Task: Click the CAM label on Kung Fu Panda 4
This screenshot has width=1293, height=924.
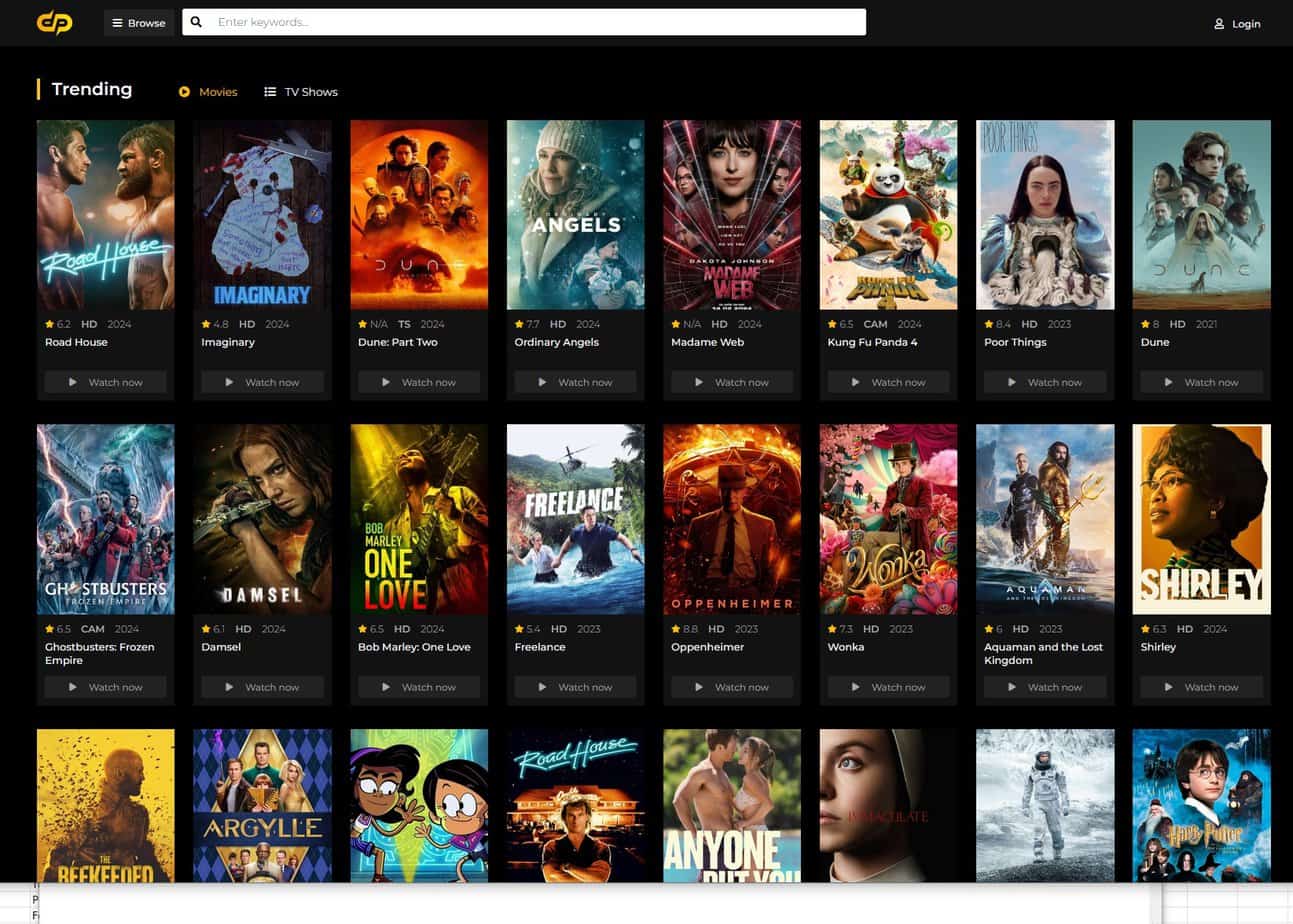Action: [x=876, y=324]
